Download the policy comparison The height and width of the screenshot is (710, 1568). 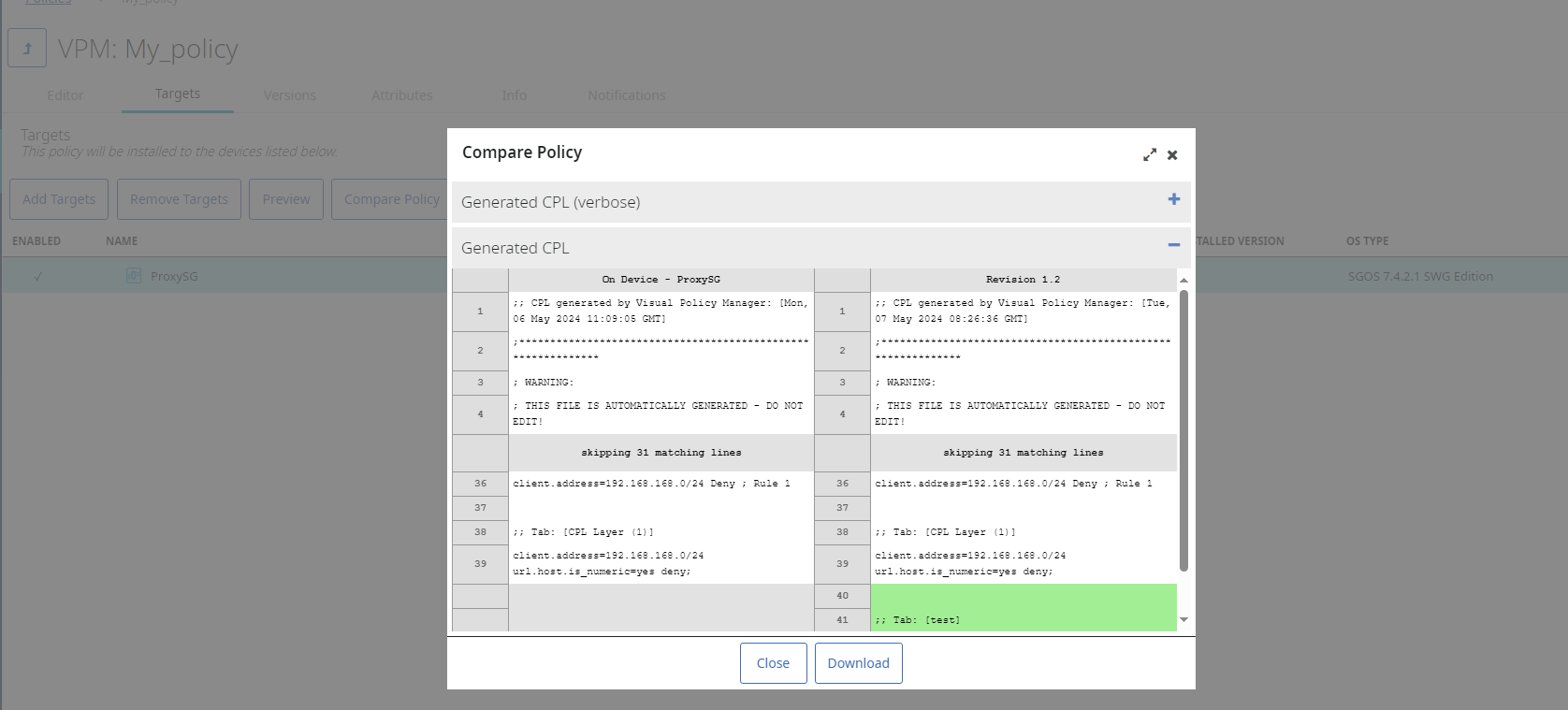point(858,663)
